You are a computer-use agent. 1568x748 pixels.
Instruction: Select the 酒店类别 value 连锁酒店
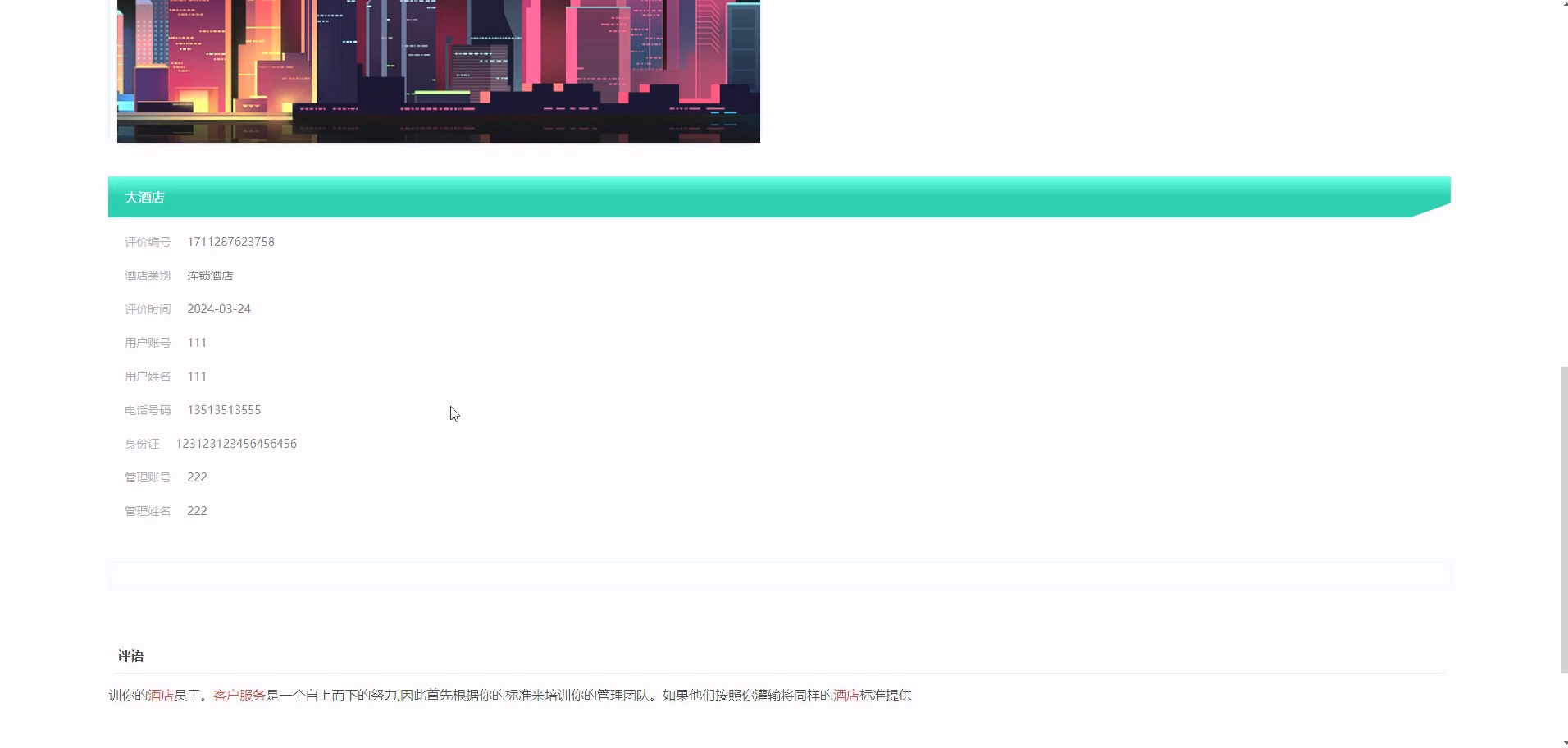[x=210, y=275]
